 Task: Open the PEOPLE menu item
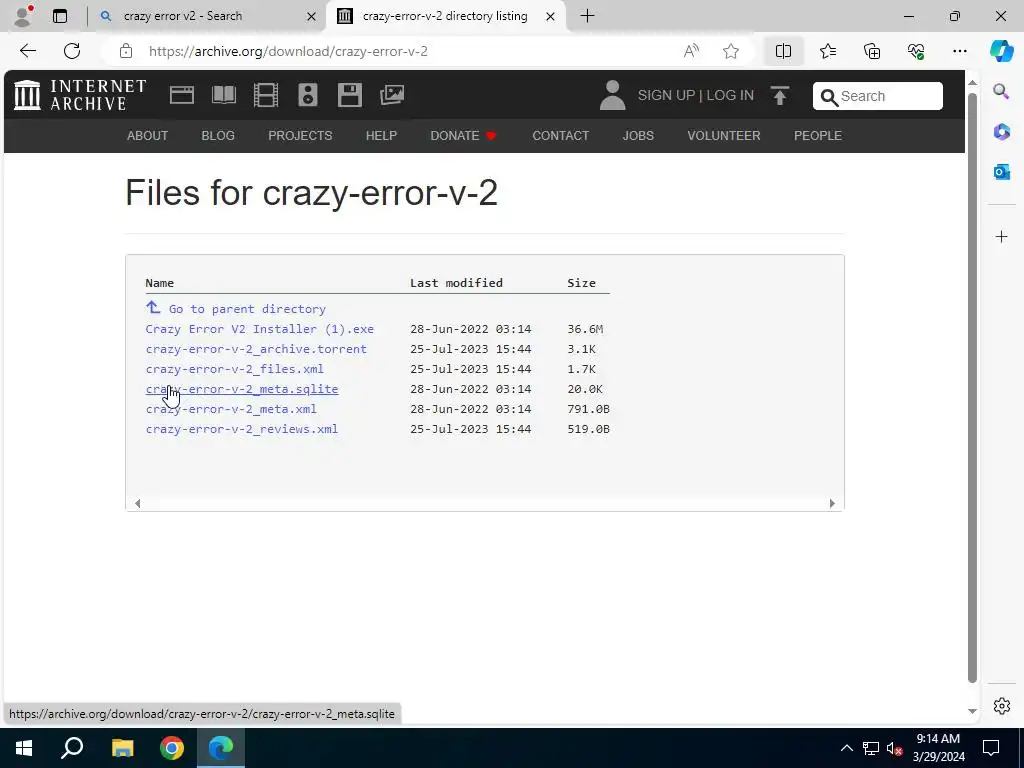tap(818, 136)
